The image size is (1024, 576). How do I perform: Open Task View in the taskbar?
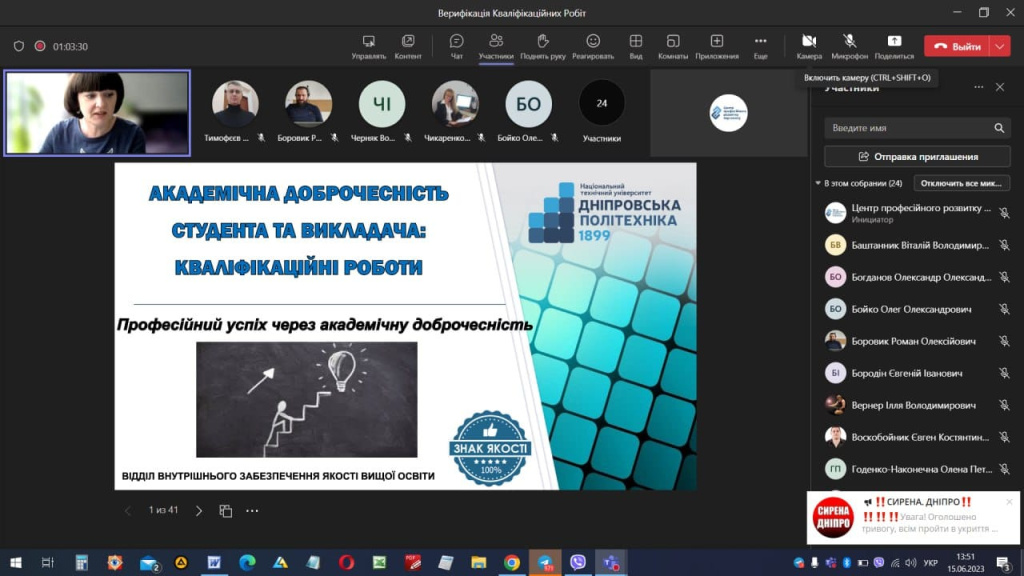pos(48,562)
